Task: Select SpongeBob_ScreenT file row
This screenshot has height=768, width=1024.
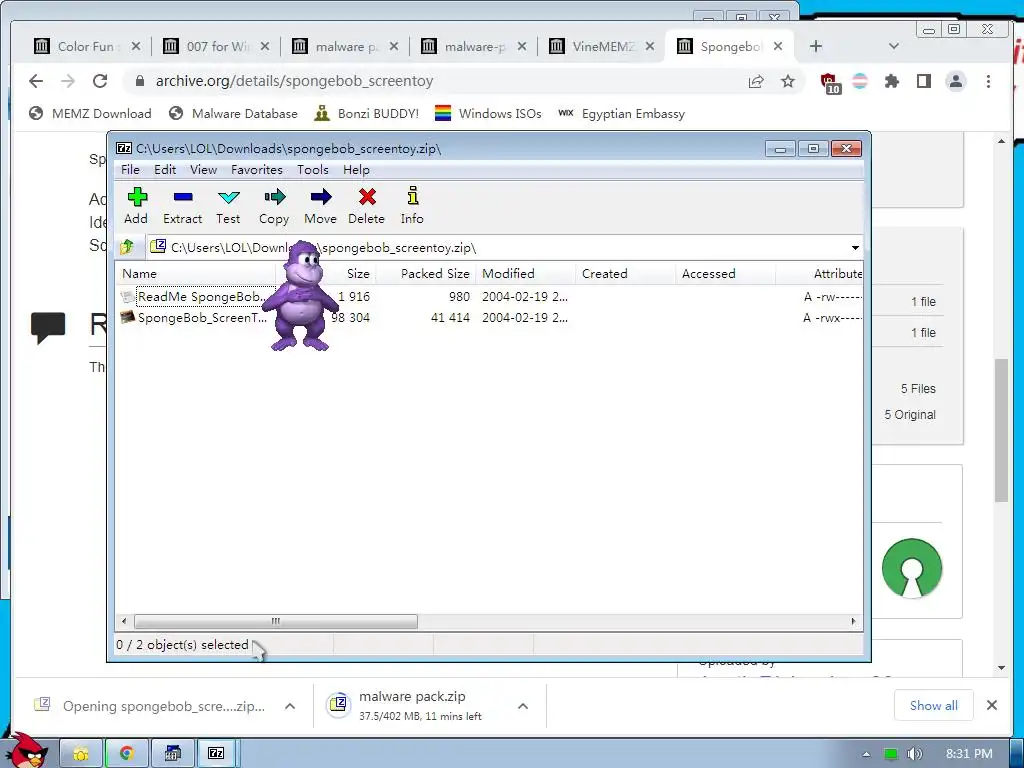Action: [x=488, y=317]
